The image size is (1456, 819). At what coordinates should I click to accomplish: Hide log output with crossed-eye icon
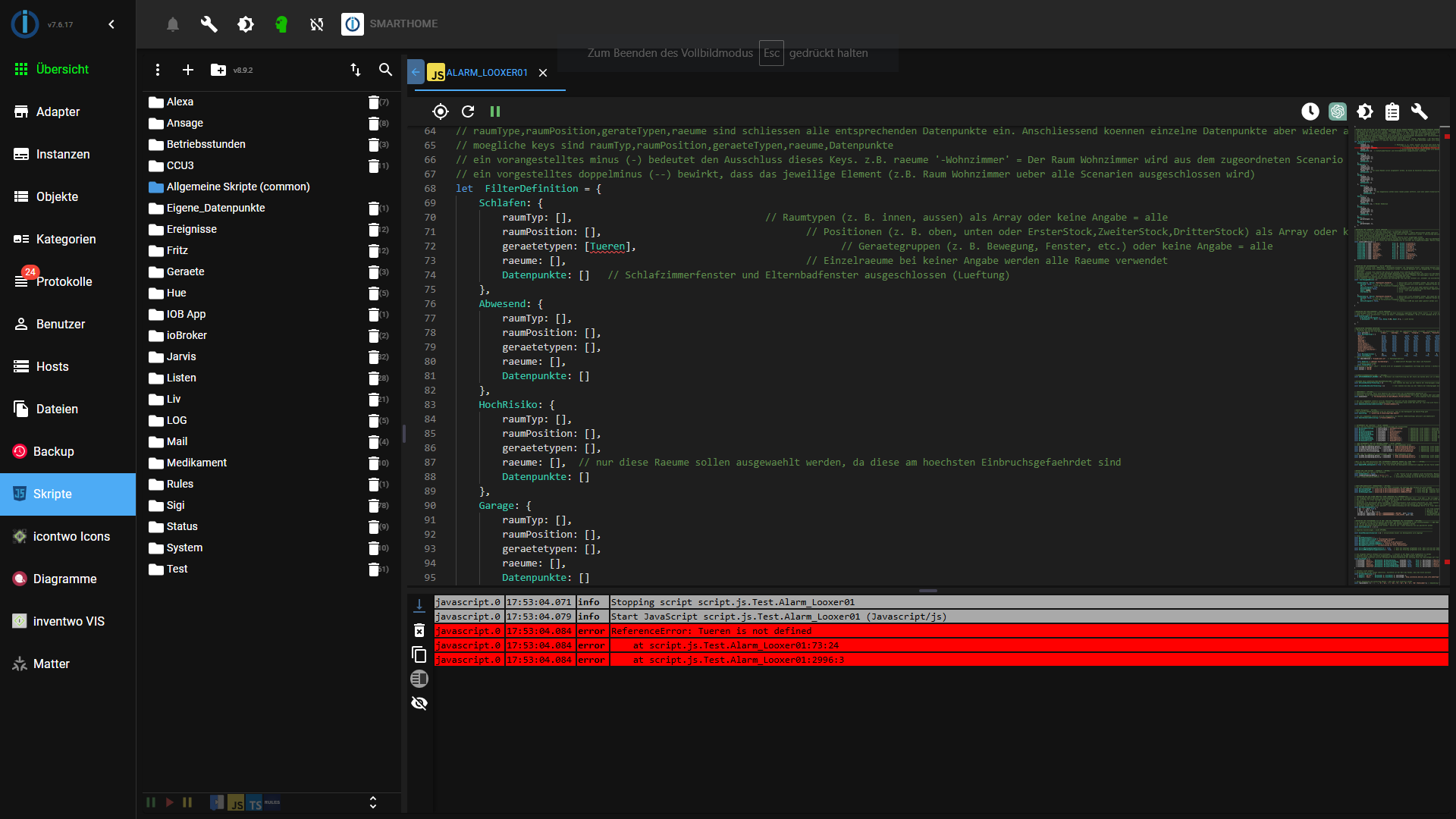click(x=419, y=703)
